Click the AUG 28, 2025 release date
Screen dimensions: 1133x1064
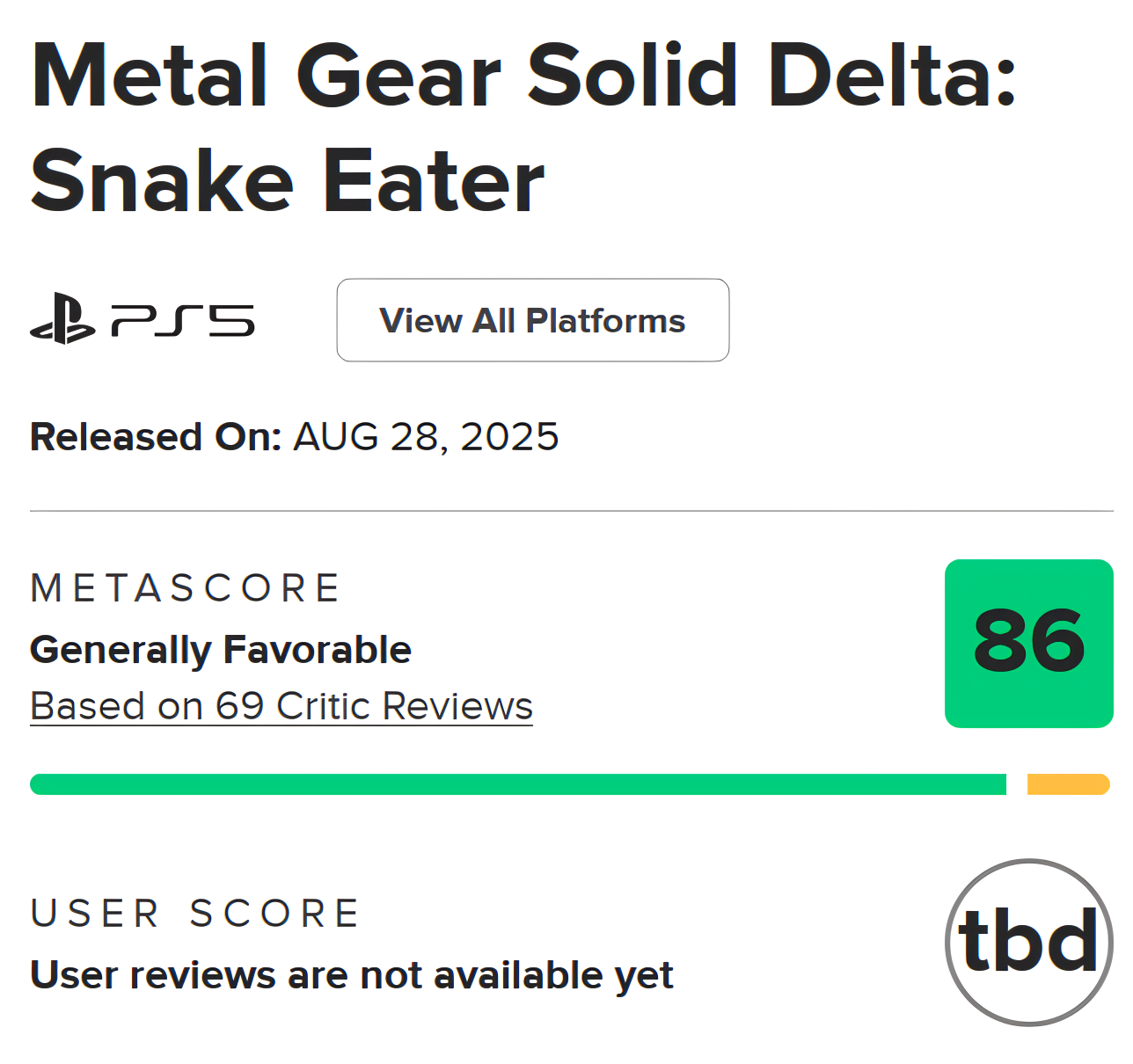point(426,437)
